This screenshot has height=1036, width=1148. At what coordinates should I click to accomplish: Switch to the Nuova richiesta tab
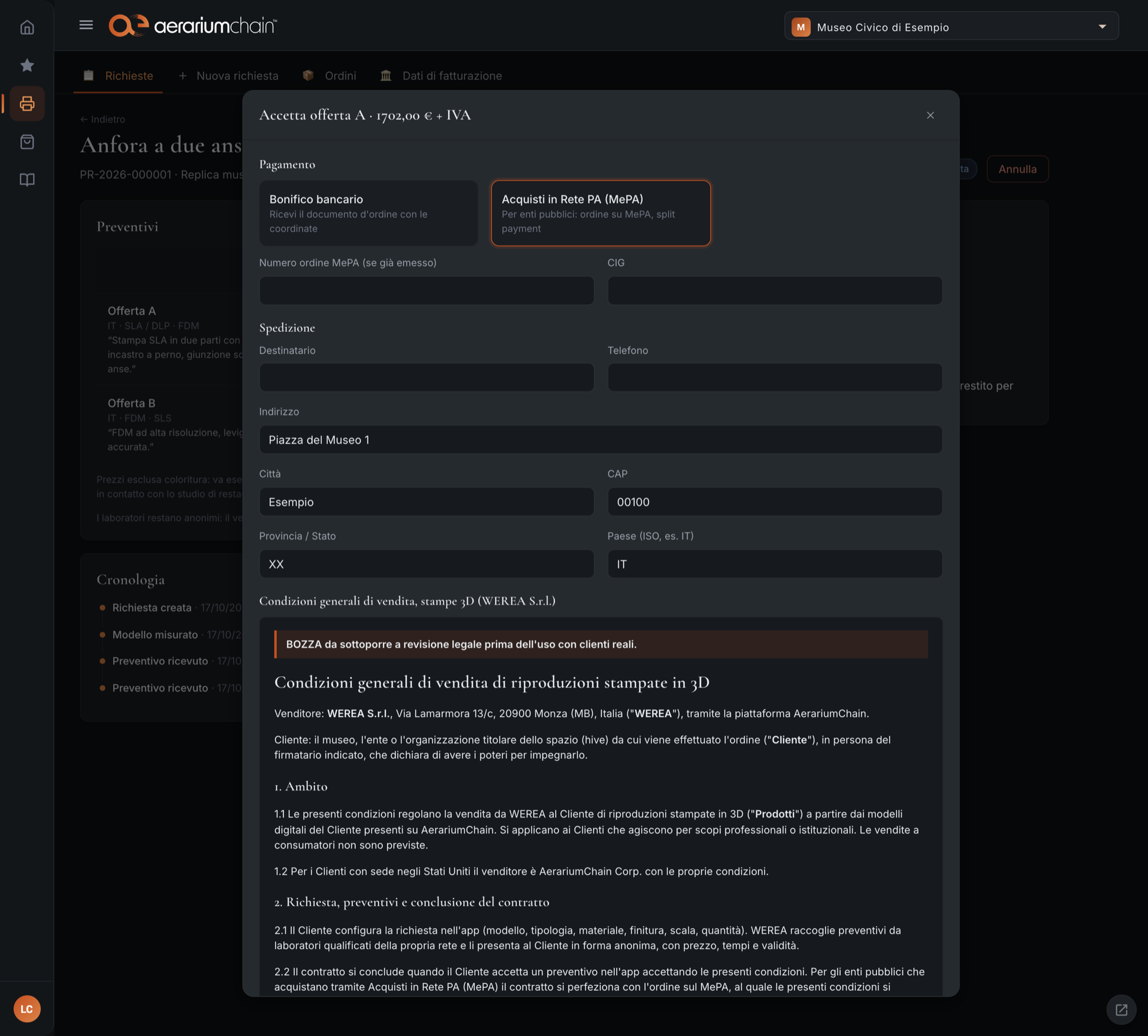[228, 76]
